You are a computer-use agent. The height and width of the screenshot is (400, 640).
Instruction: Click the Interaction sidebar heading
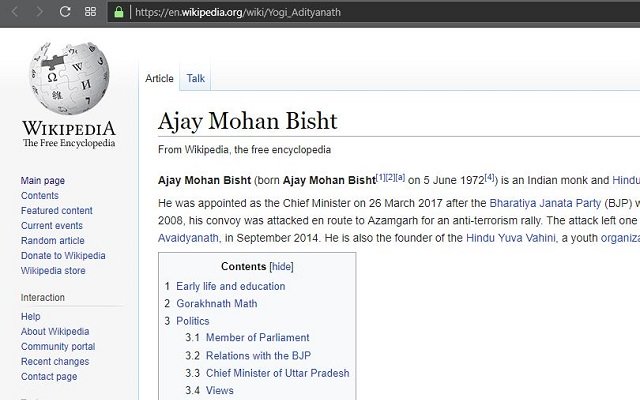tap(42, 298)
